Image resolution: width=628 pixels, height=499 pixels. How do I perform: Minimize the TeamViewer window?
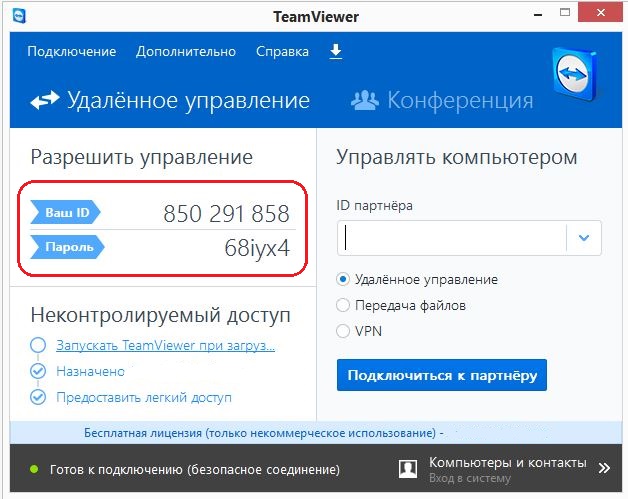click(x=538, y=14)
